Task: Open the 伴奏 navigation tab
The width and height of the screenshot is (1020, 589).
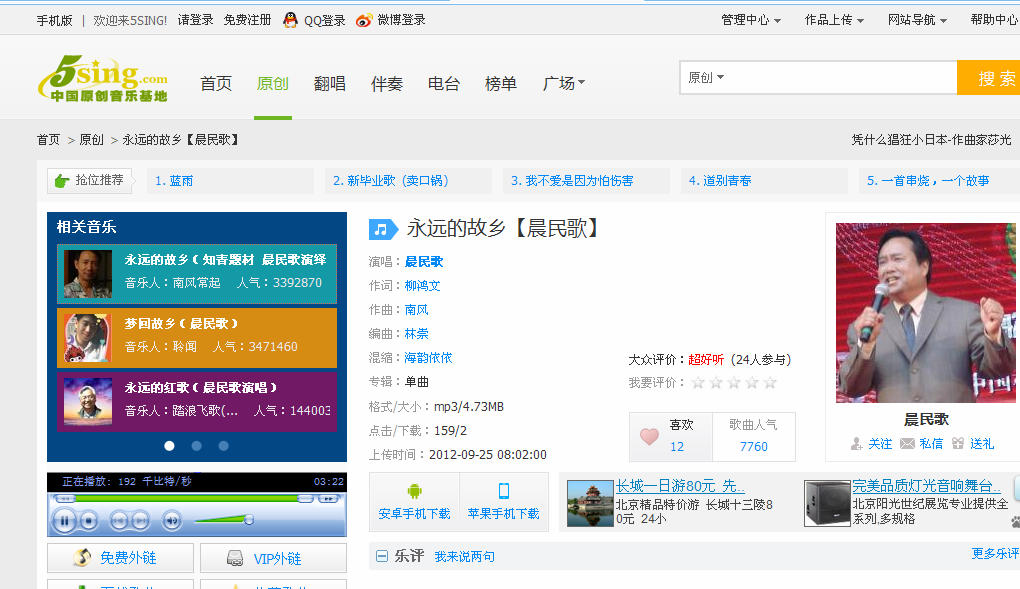Action: (x=387, y=83)
